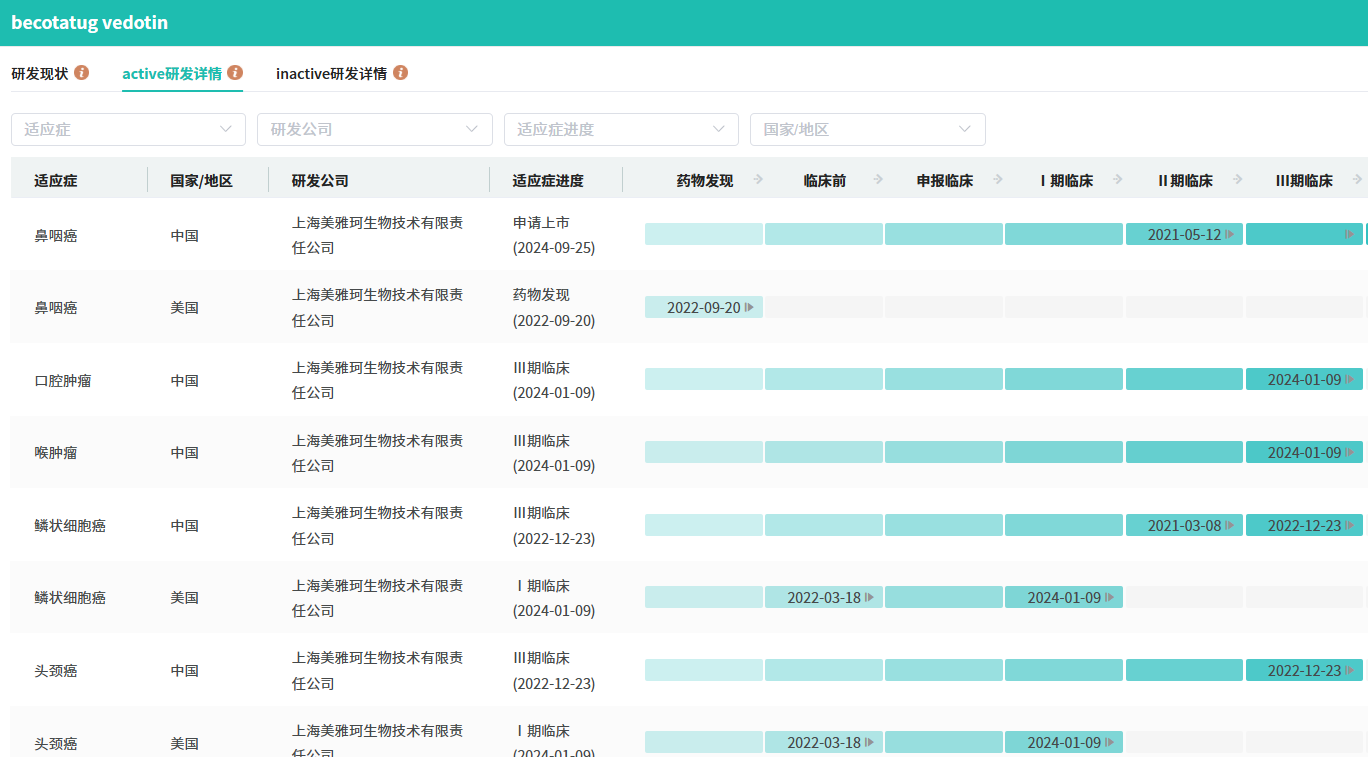
Task: Open the 研发公司 filter dropdown
Action: (375, 129)
